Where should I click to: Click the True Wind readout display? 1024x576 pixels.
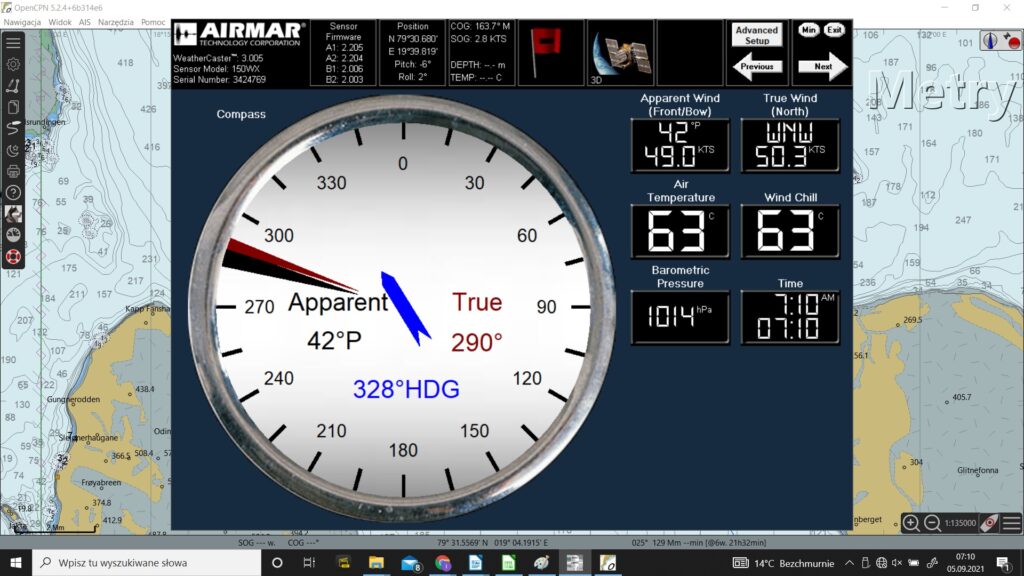[x=790, y=146]
